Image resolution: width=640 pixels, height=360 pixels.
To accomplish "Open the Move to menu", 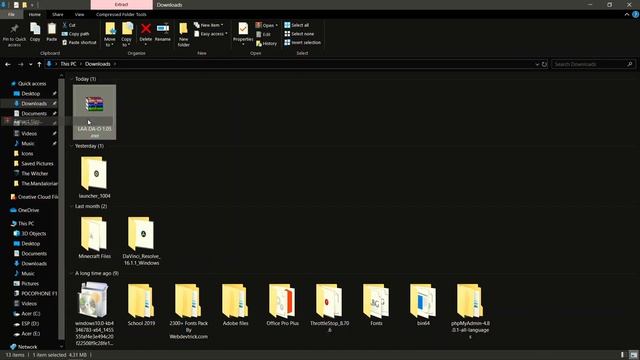I will tap(110, 34).
